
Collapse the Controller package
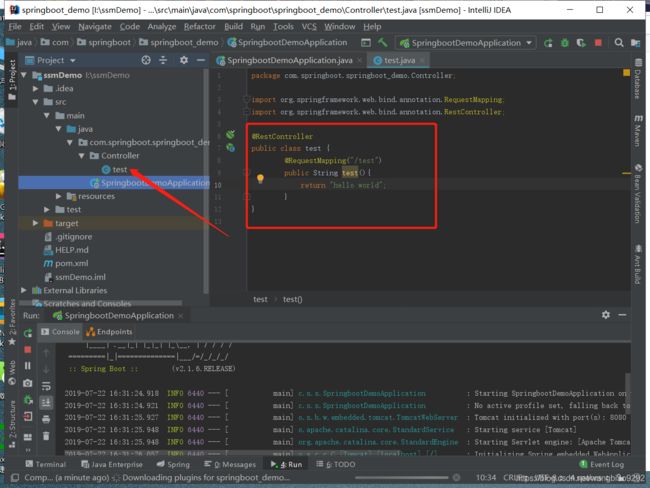[x=82, y=156]
